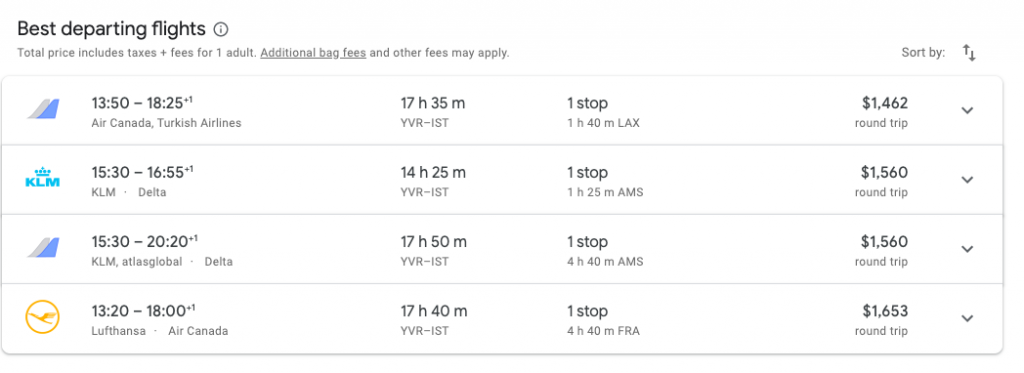Expand the Lufthansa $1,653 flight details
Viewport: 1024px width, 373px height.
tap(967, 318)
